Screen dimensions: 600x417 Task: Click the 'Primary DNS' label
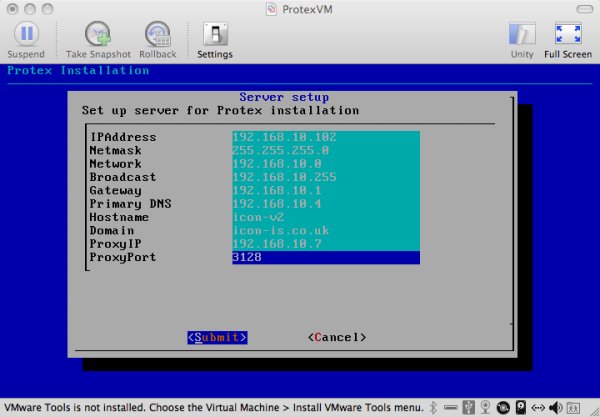(x=130, y=204)
